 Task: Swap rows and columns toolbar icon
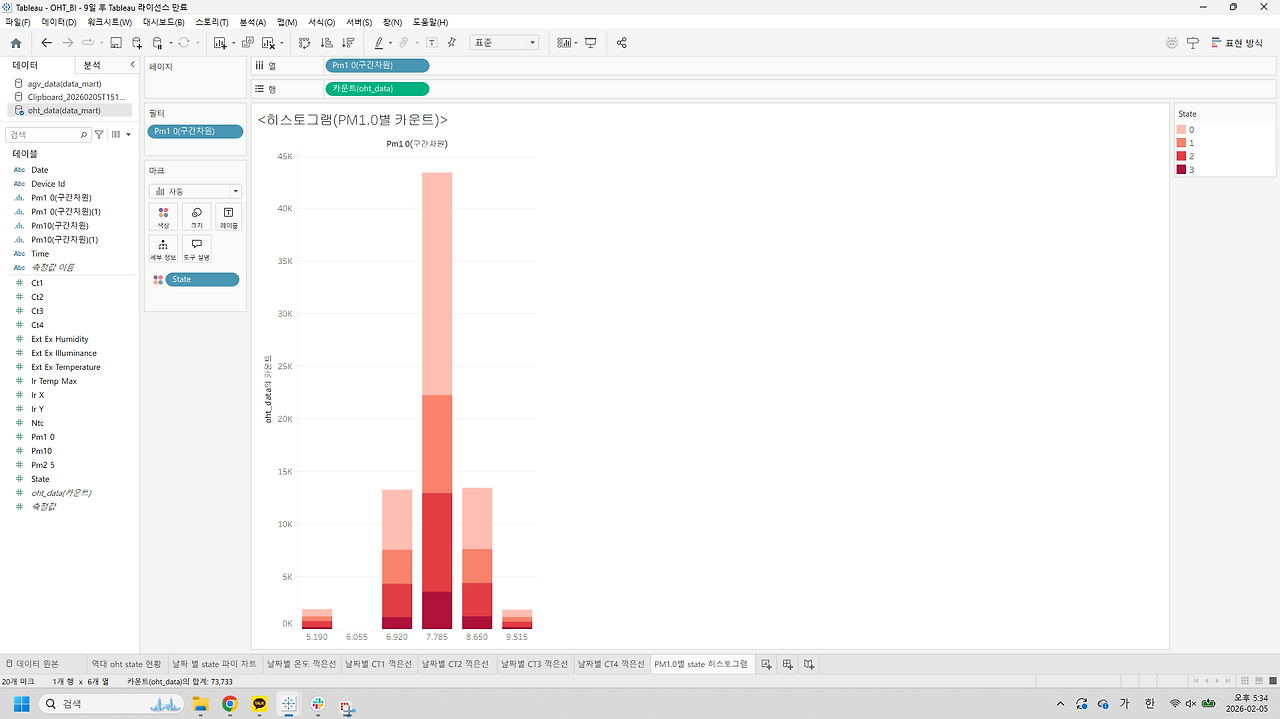pos(304,43)
